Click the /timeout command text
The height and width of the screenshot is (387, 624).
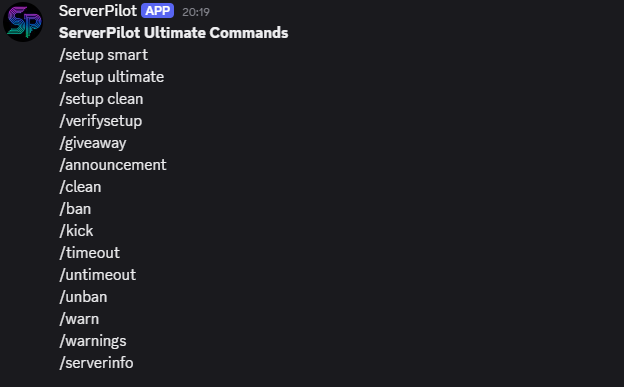89,253
